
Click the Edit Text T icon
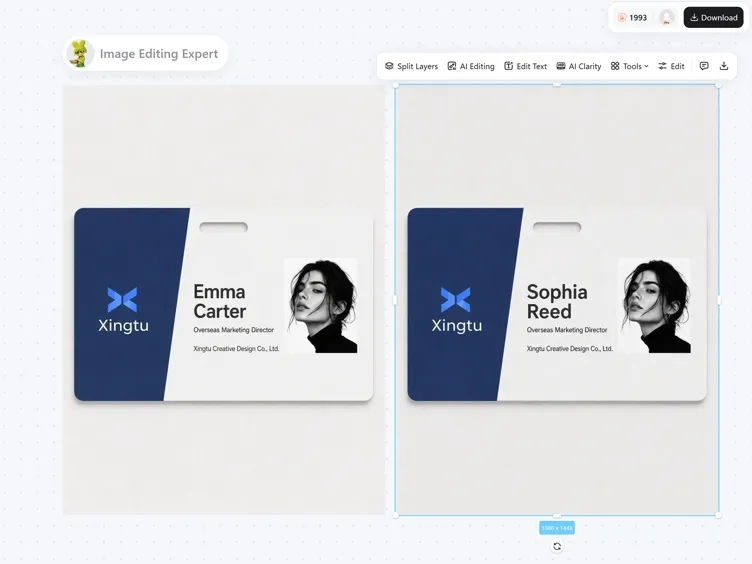508,66
